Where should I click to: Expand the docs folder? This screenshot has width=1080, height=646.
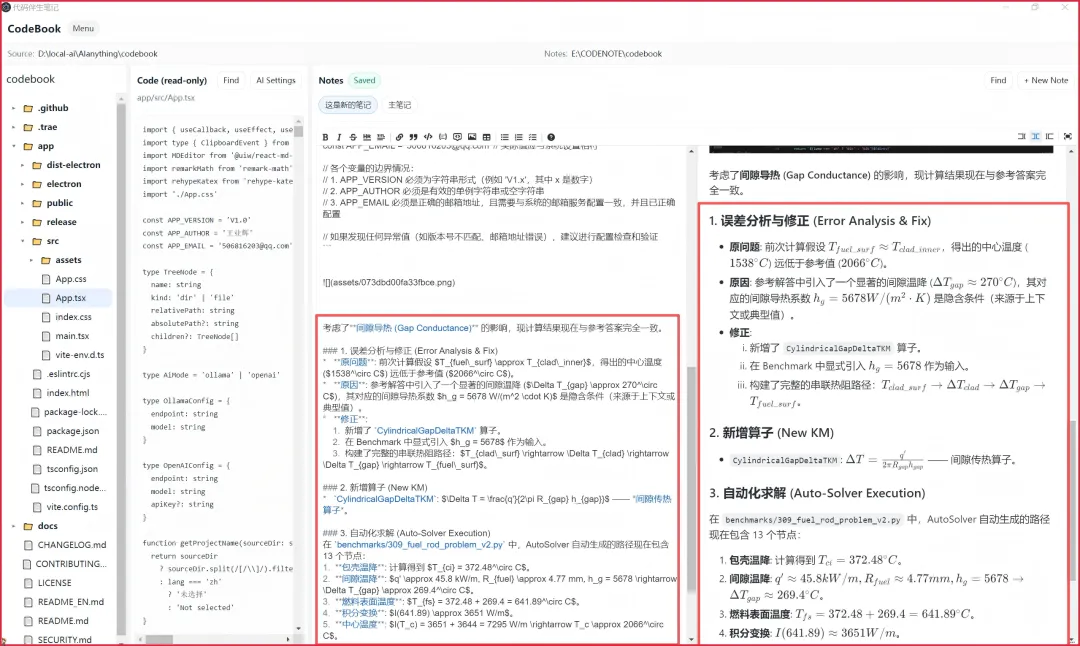click(x=13, y=526)
